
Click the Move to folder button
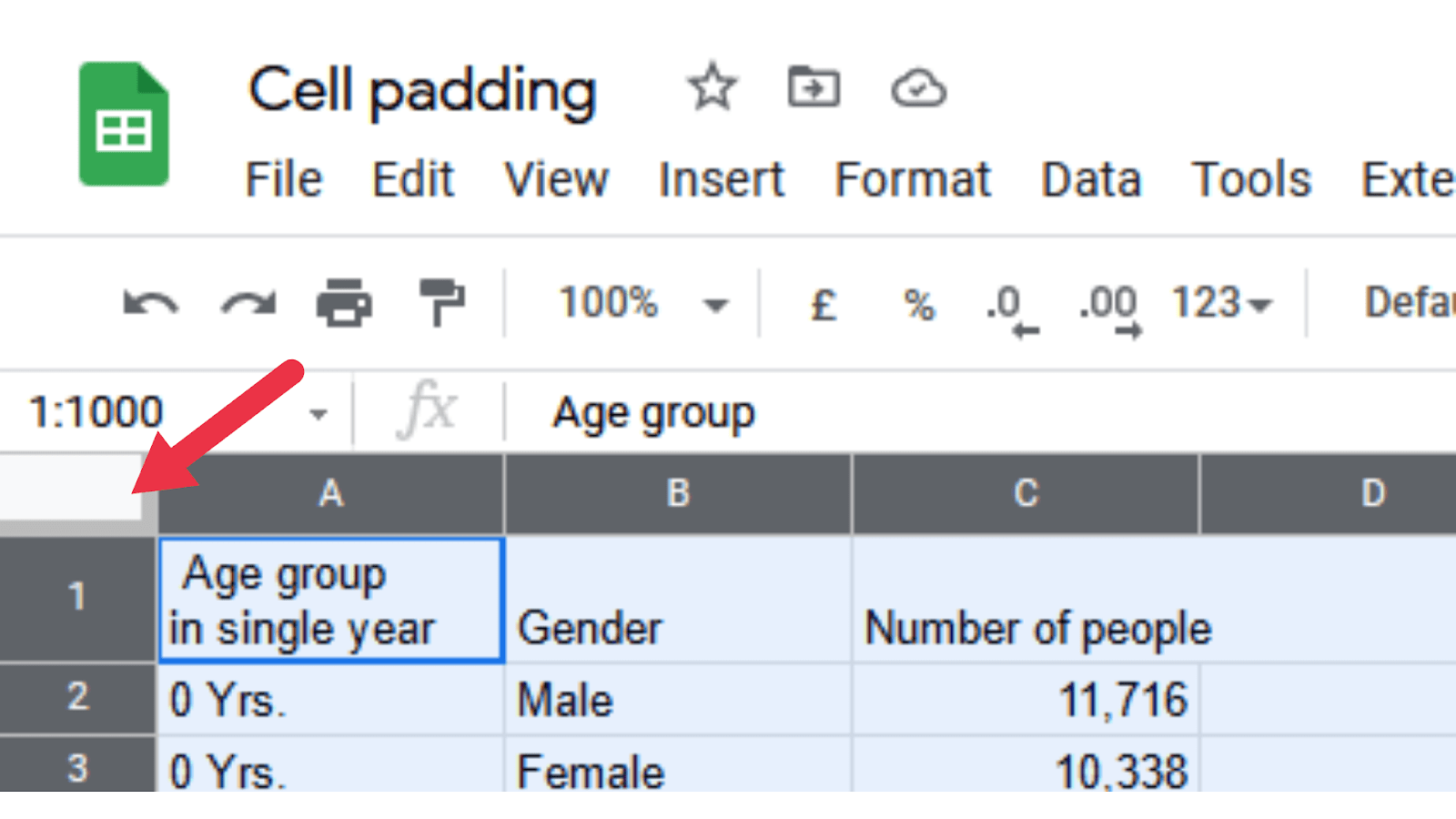tap(815, 87)
